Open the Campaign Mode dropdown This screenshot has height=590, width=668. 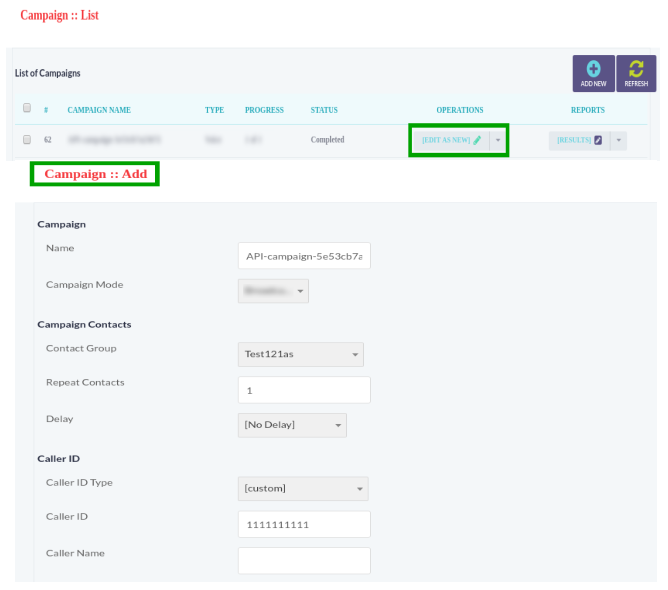click(274, 290)
